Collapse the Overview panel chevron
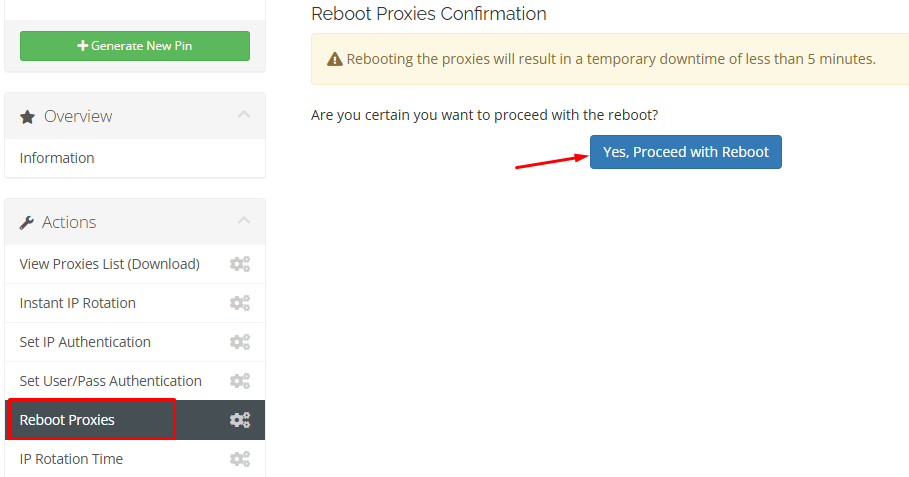909x477 pixels. [x=244, y=115]
